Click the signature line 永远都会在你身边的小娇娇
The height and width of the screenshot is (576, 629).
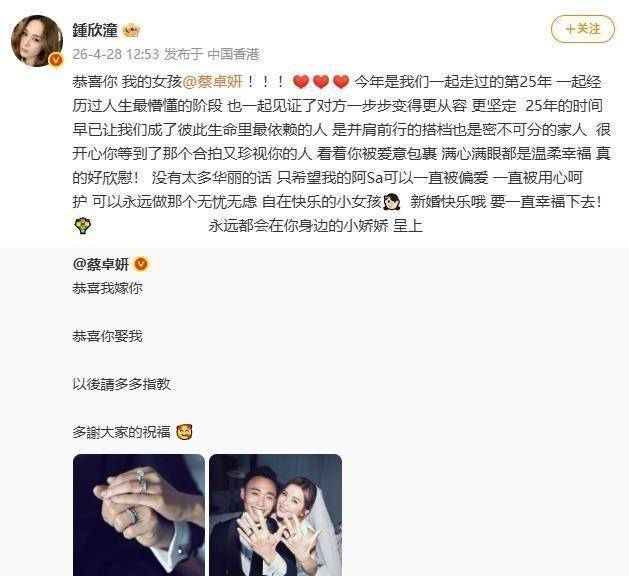click(x=298, y=226)
